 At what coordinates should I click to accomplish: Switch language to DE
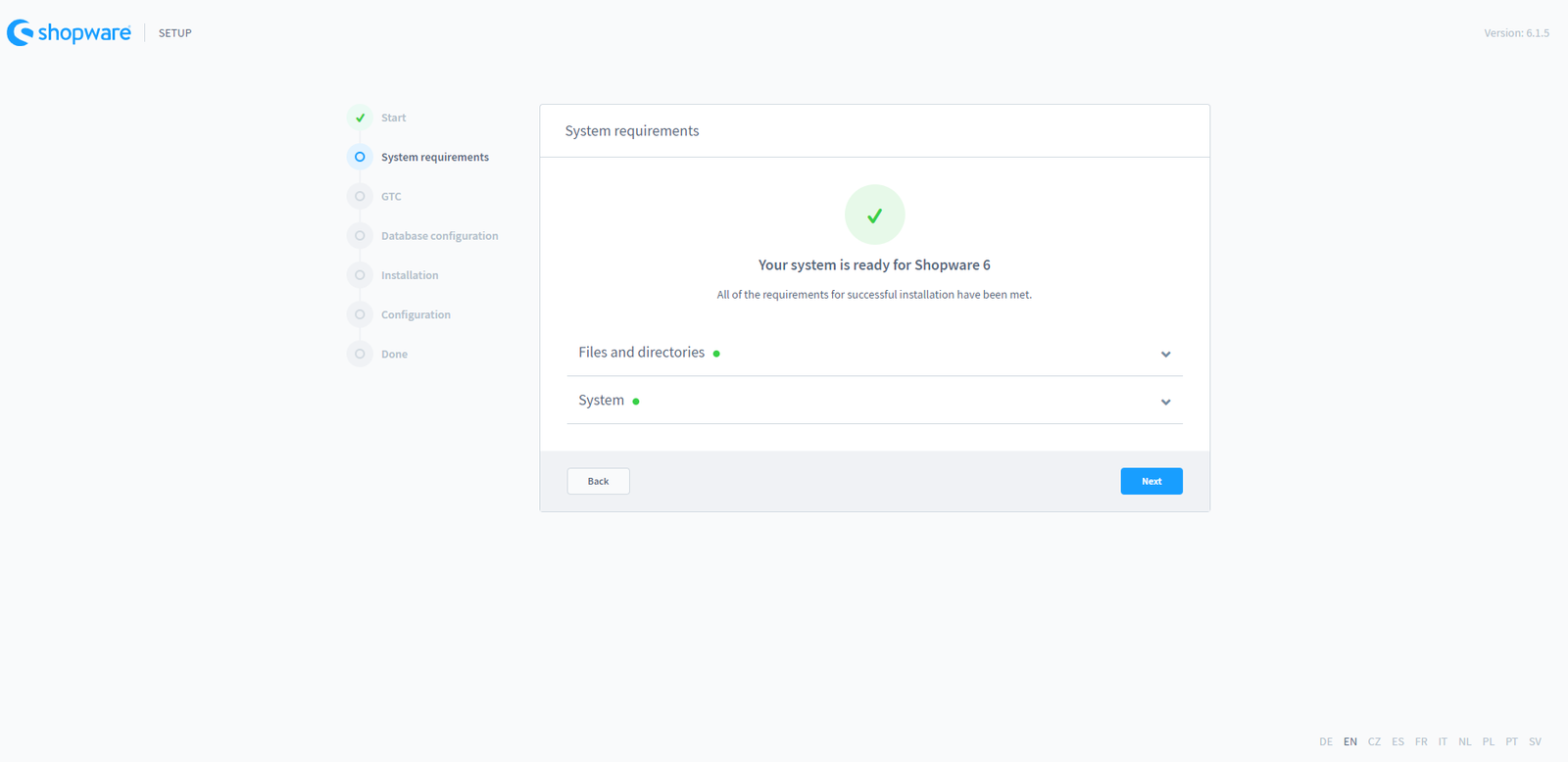click(1325, 741)
